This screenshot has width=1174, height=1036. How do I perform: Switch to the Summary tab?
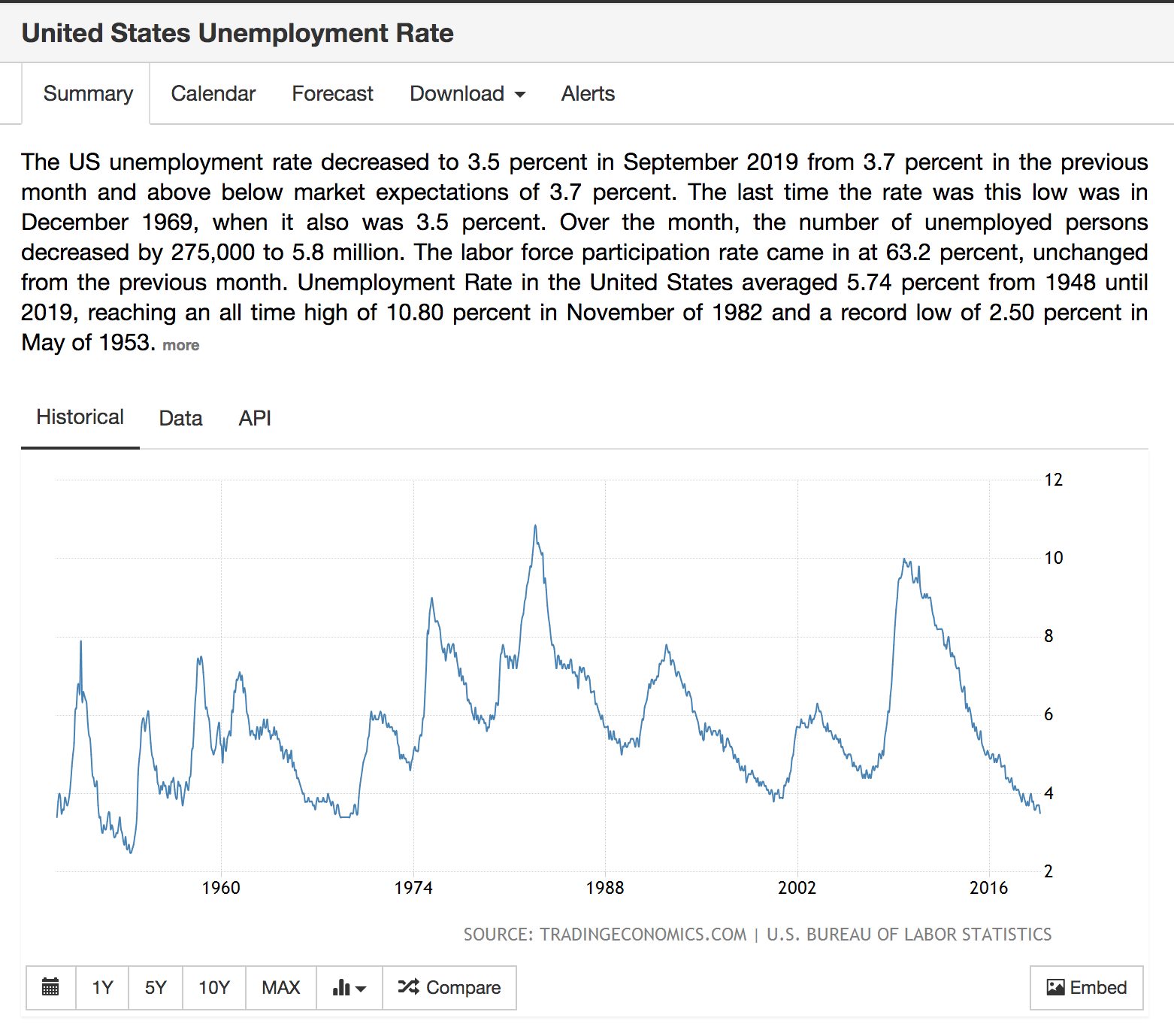[x=88, y=94]
